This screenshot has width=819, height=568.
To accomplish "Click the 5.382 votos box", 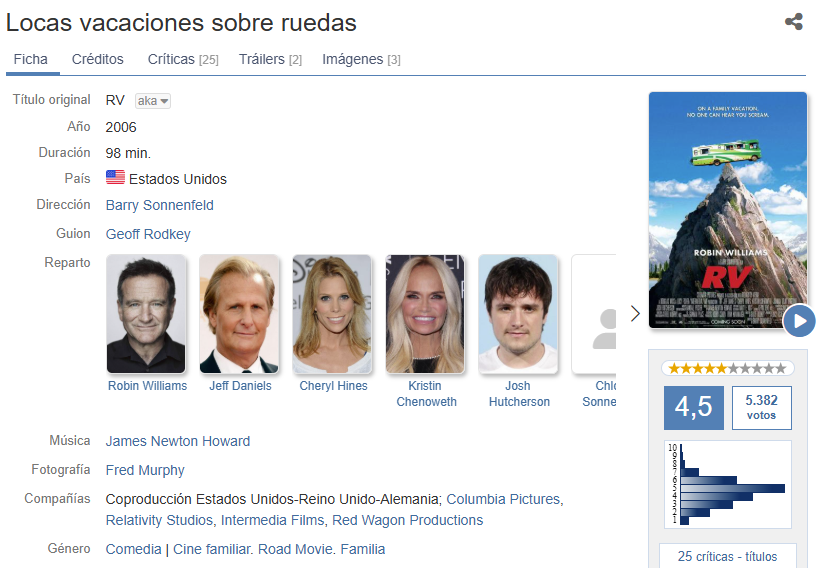I will (x=762, y=408).
